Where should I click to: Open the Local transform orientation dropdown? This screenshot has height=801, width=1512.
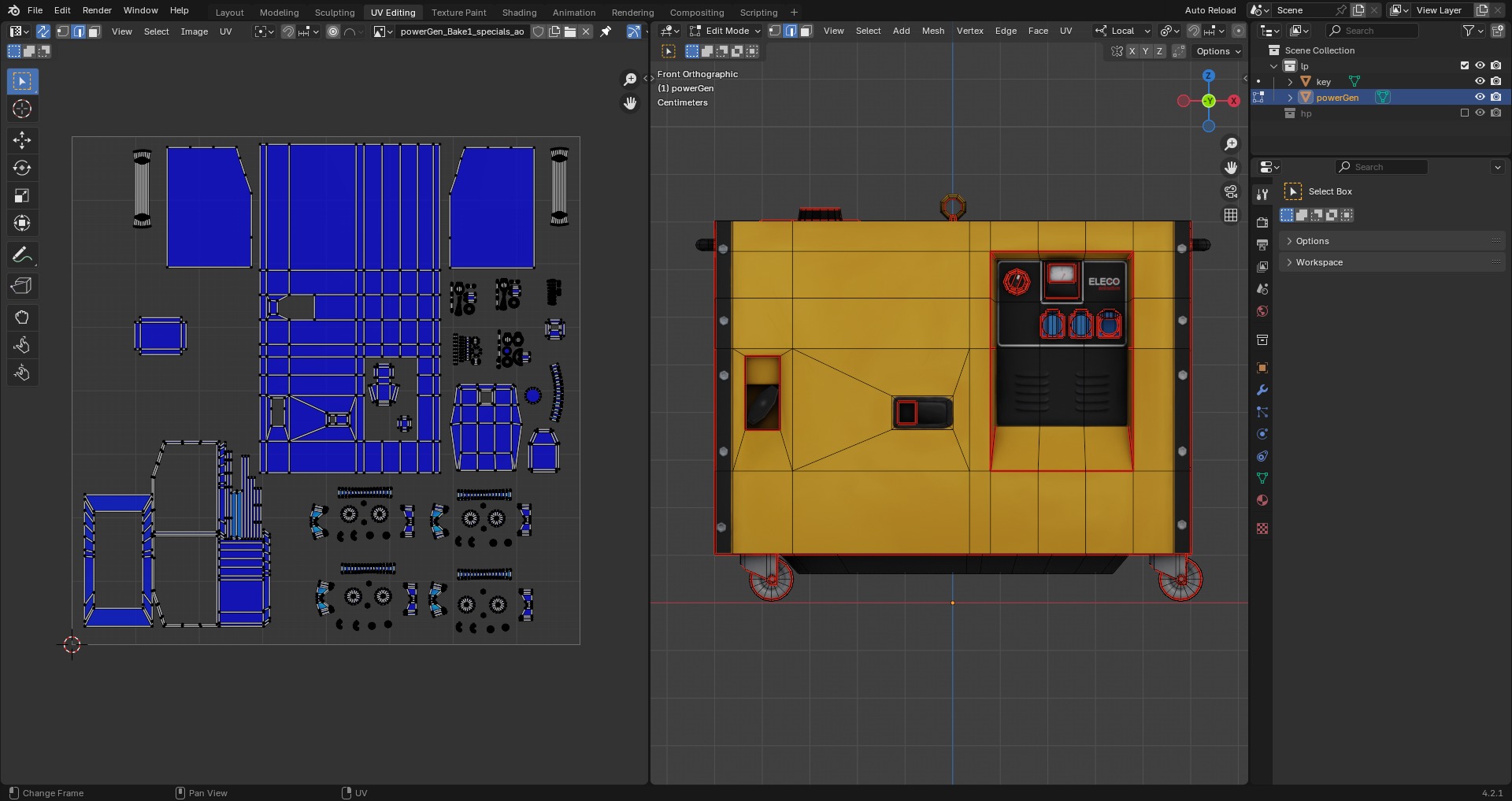(1123, 31)
